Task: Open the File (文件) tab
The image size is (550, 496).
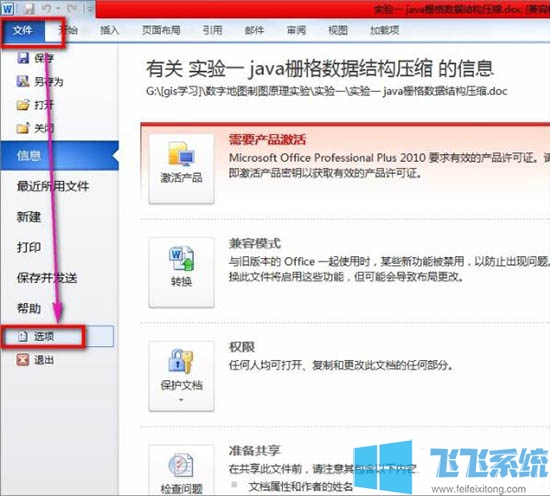Action: pyautogui.click(x=23, y=31)
